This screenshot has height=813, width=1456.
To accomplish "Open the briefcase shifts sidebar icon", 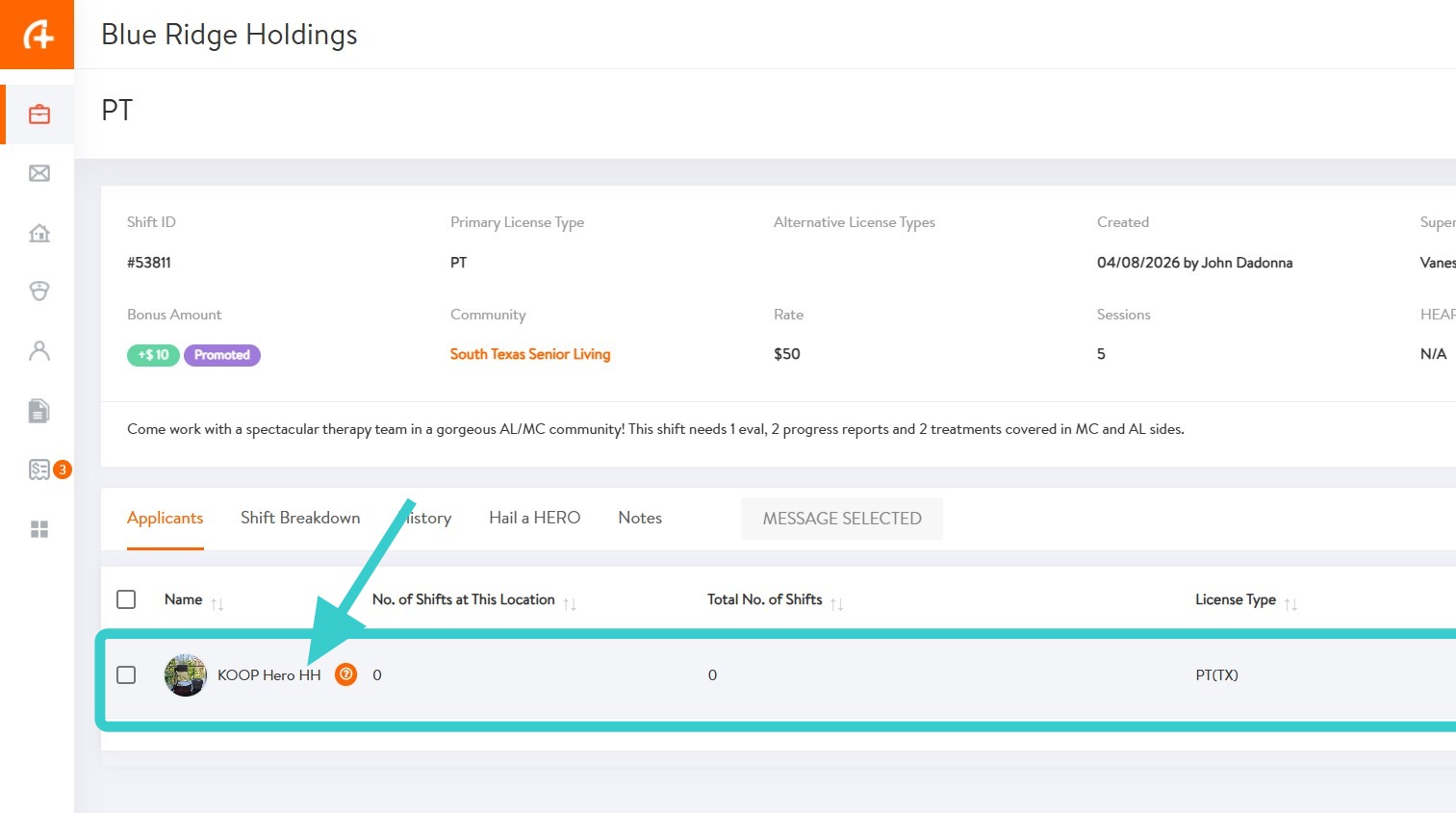I will coord(39,114).
